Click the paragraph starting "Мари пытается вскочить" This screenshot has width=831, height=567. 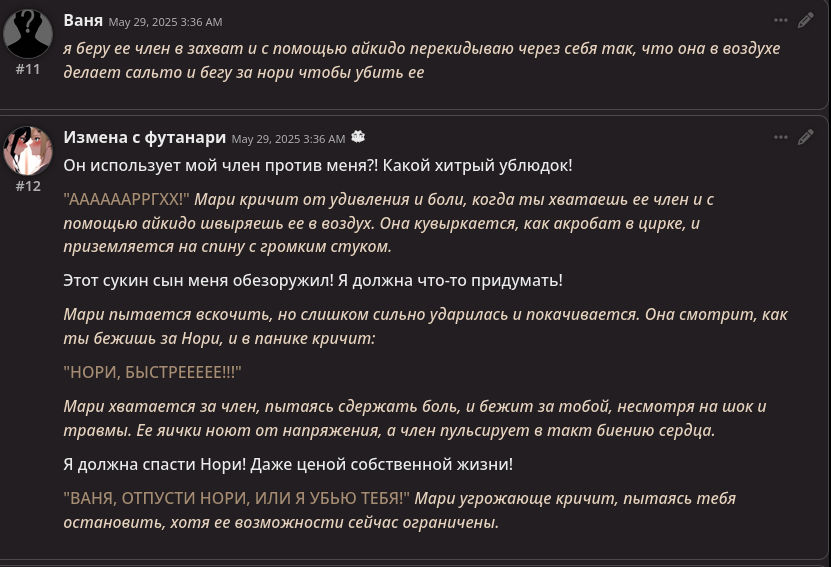click(x=426, y=326)
